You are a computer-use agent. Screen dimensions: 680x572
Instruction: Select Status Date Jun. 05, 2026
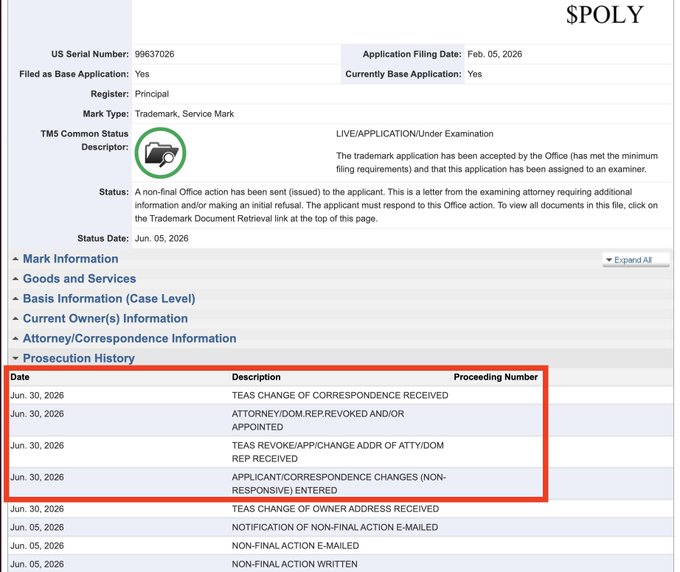161,239
